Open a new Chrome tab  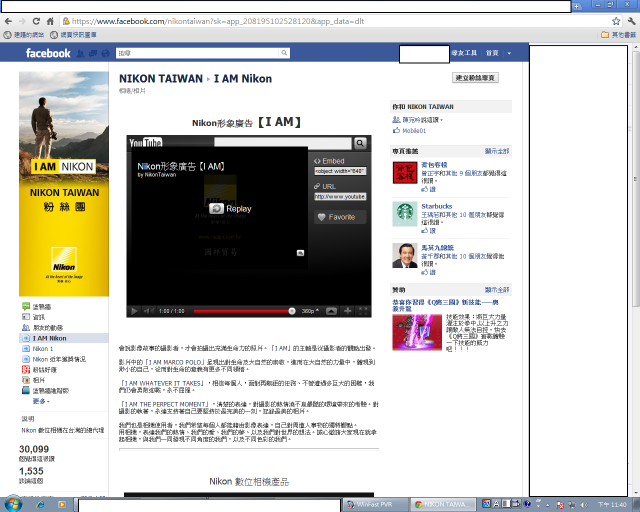576,6
